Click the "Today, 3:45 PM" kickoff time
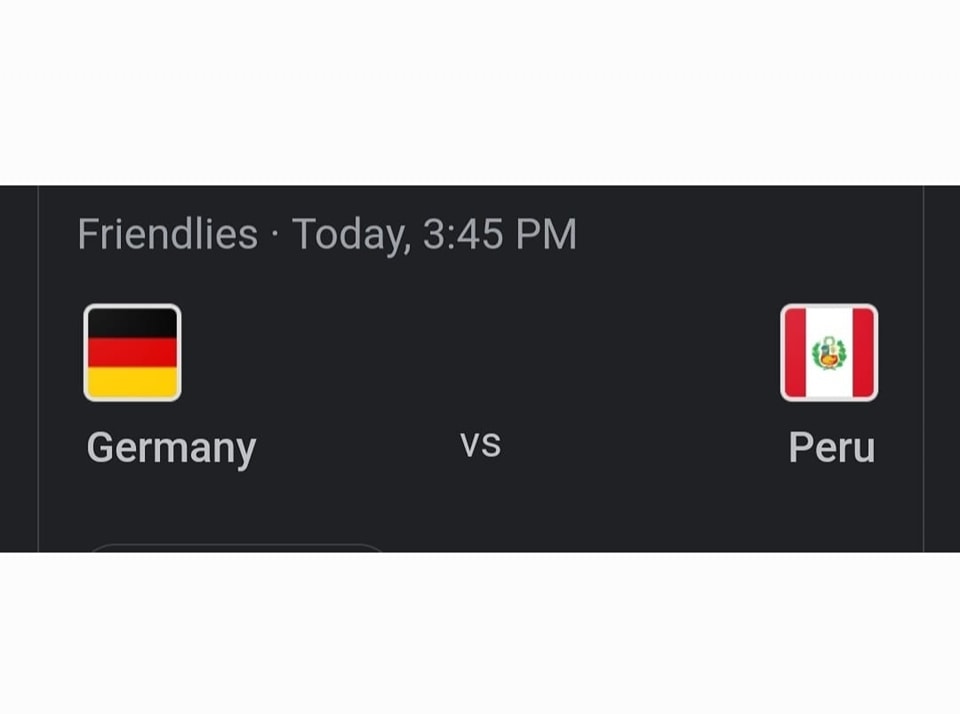 [434, 234]
